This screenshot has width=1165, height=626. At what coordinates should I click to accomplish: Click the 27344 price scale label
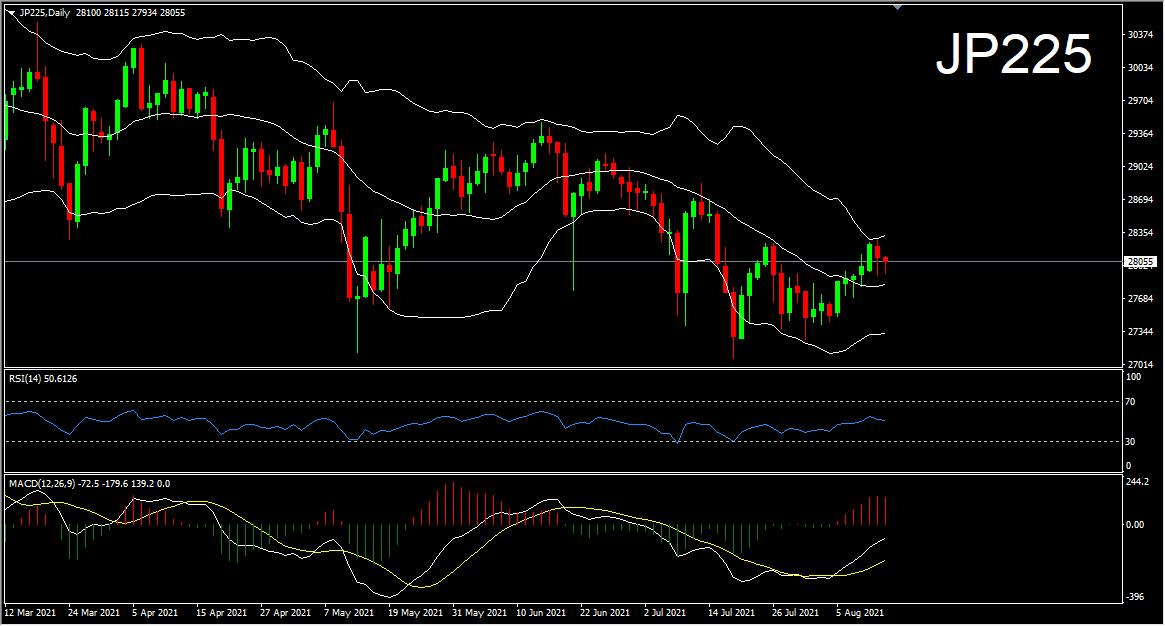click(x=1140, y=332)
